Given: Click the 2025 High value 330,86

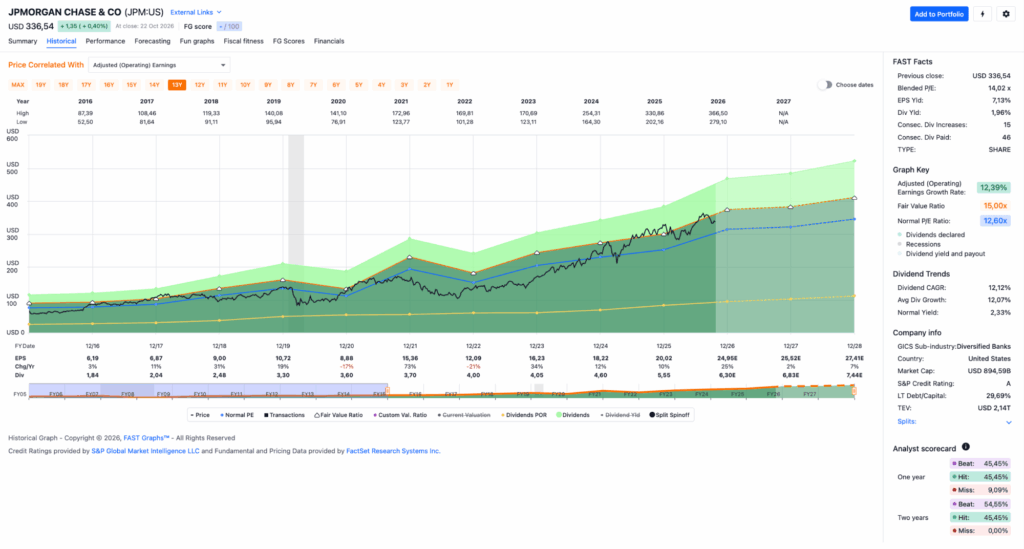Looking at the screenshot, I should pos(654,114).
